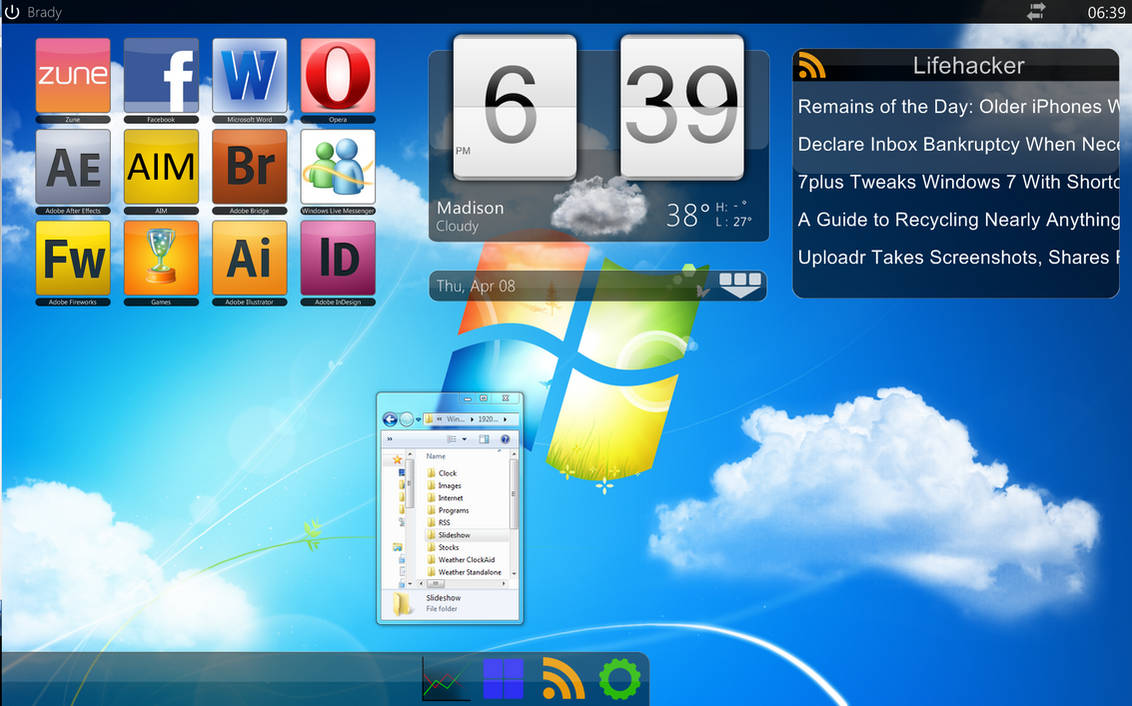Launch the Zune app tile
Image resolution: width=1132 pixels, height=706 pixels.
(x=73, y=75)
